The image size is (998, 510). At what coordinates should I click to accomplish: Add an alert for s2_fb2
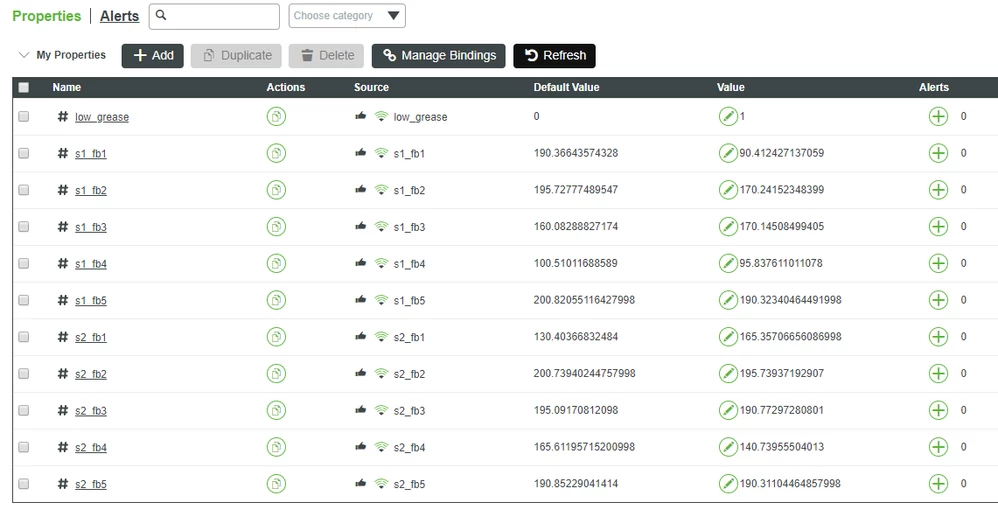[939, 374]
